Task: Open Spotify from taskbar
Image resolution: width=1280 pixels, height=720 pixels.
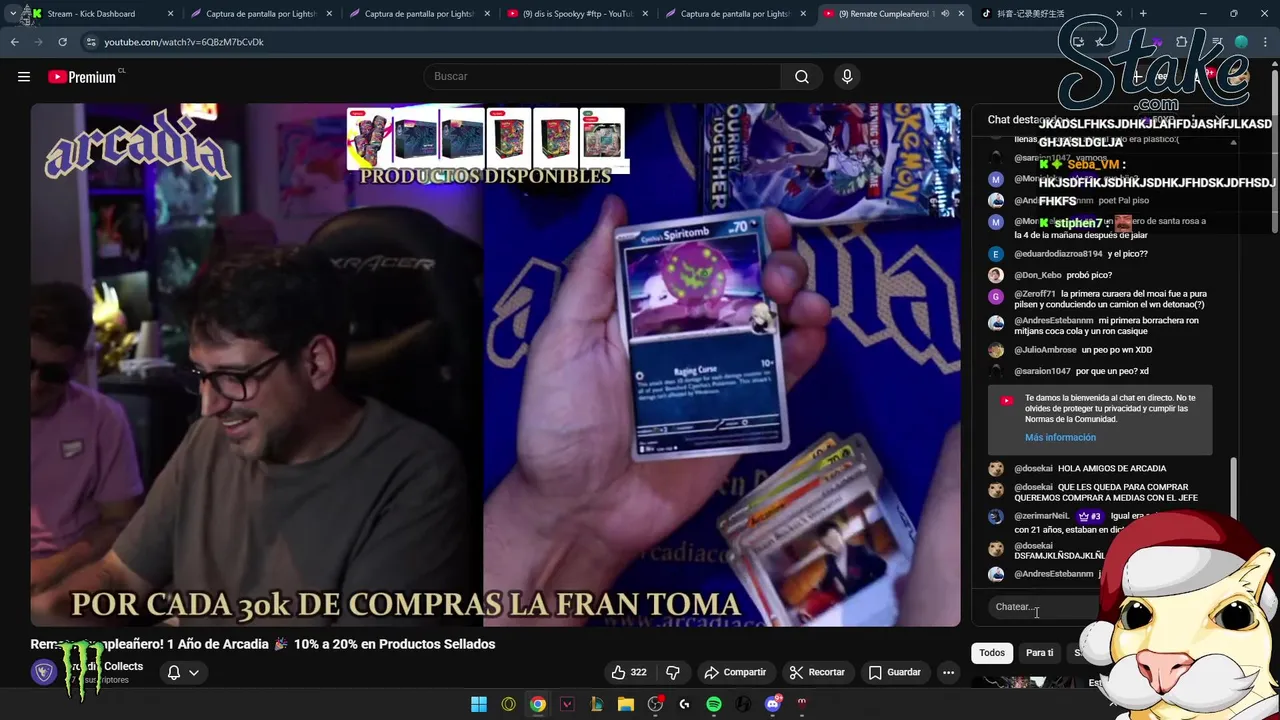Action: [x=714, y=704]
